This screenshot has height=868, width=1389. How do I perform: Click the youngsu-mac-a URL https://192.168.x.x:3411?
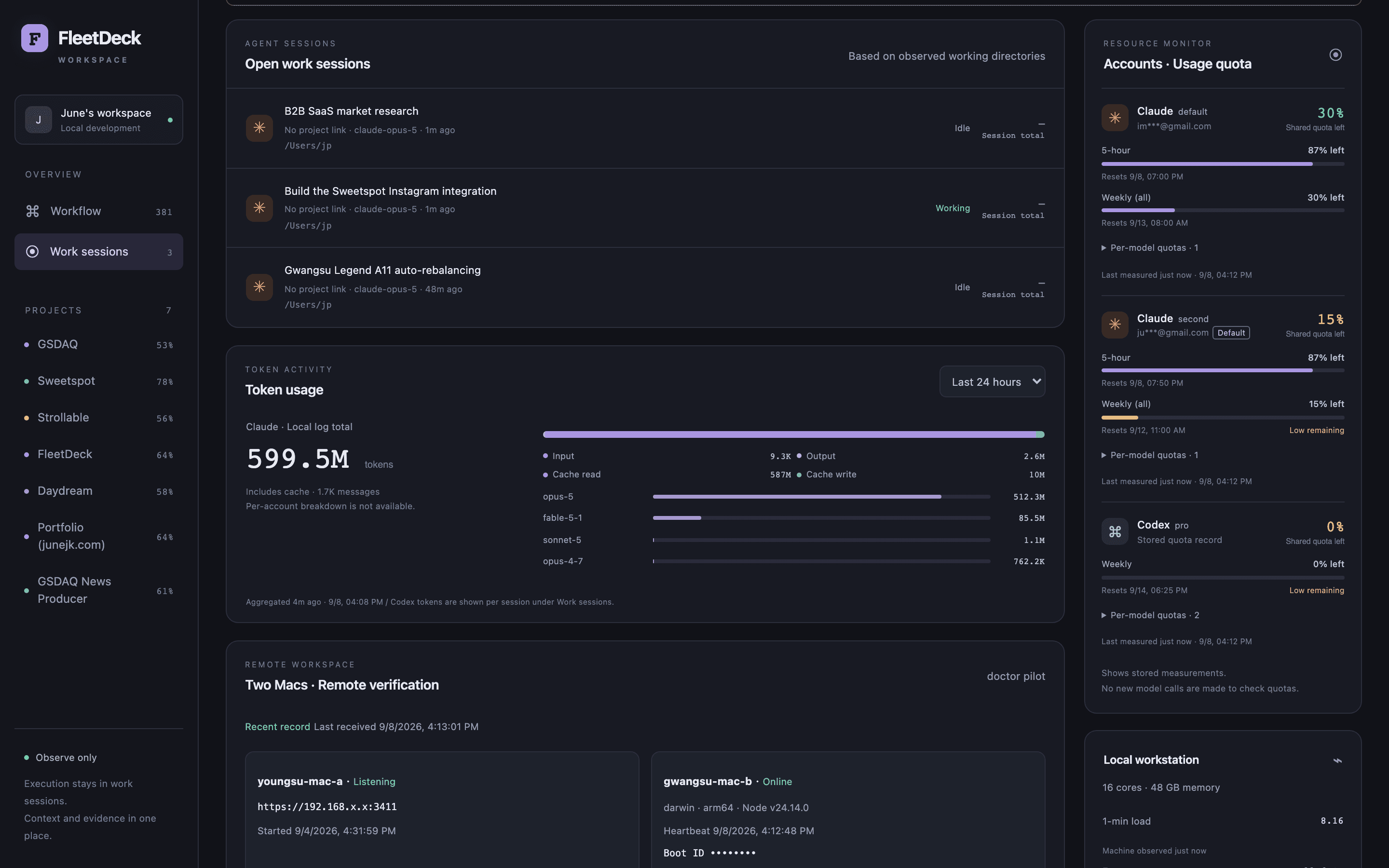(327, 807)
